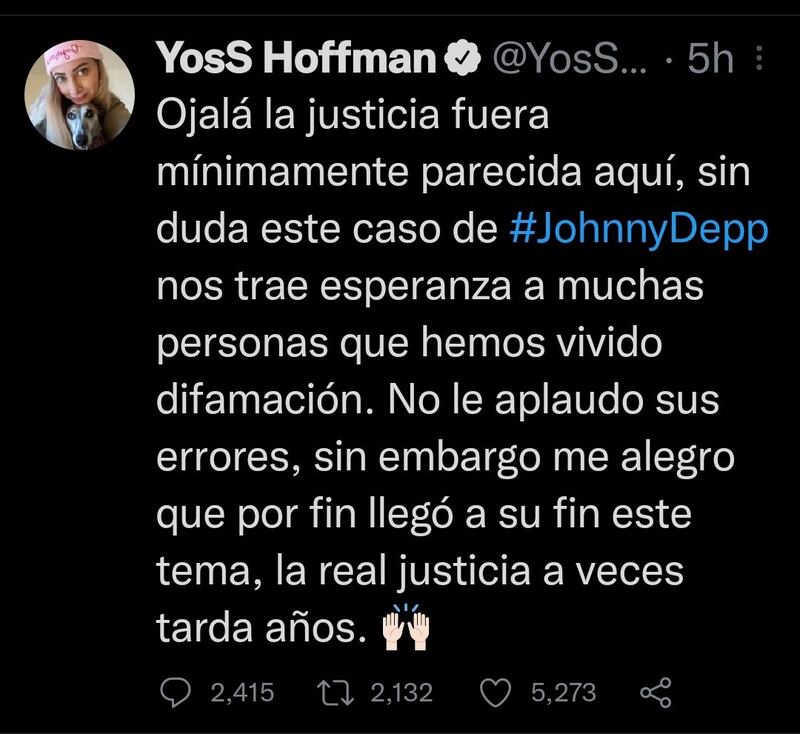Click the raised hands emoji

coord(406,630)
